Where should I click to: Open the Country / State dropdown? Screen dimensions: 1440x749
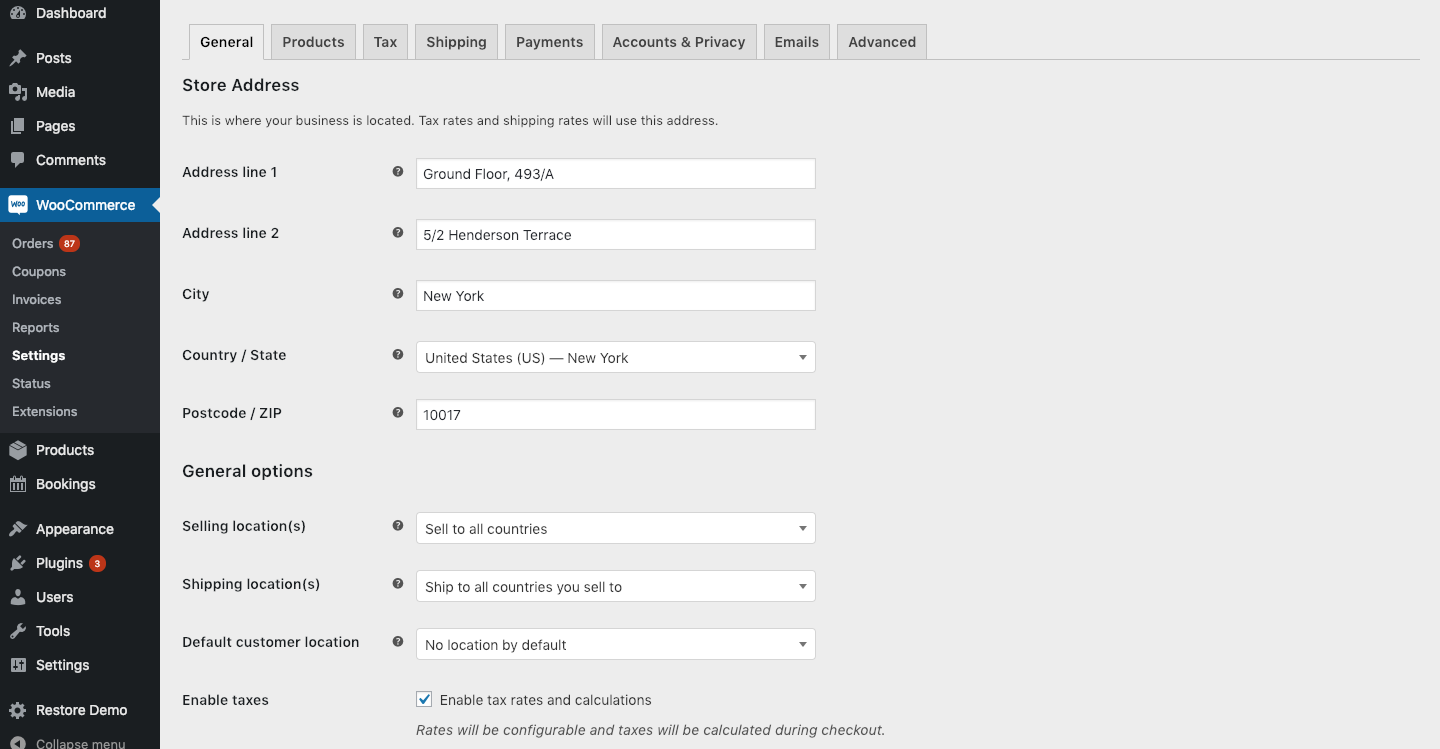point(615,358)
